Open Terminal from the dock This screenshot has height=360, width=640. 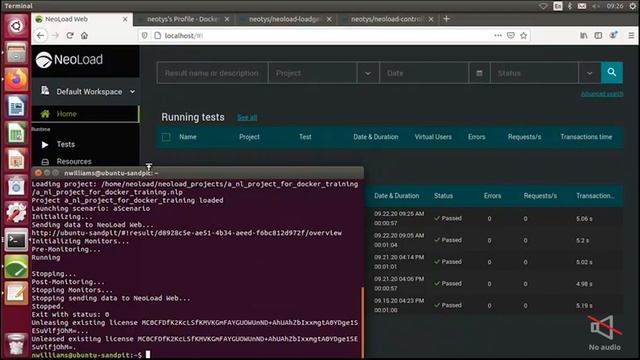coord(16,240)
